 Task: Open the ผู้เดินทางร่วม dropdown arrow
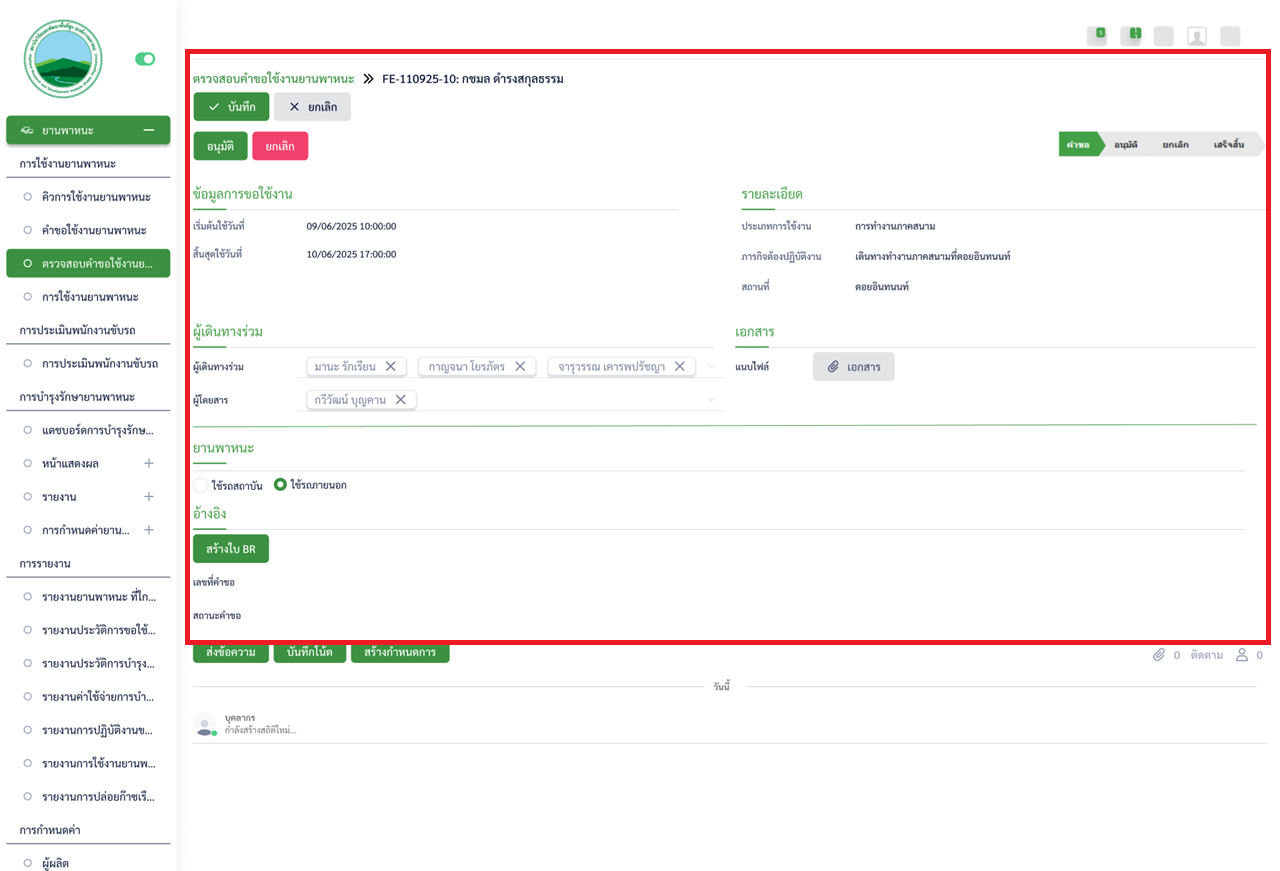712,367
